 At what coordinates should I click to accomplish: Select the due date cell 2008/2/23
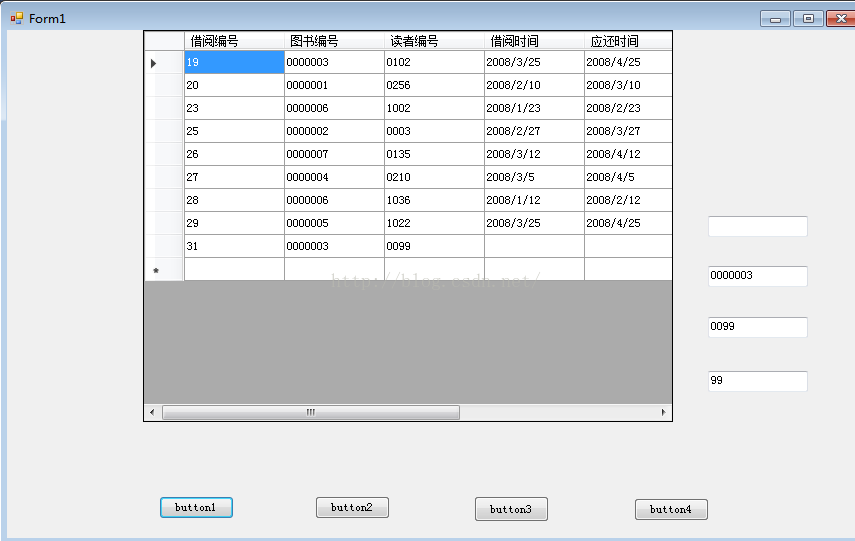pyautogui.click(x=628, y=108)
